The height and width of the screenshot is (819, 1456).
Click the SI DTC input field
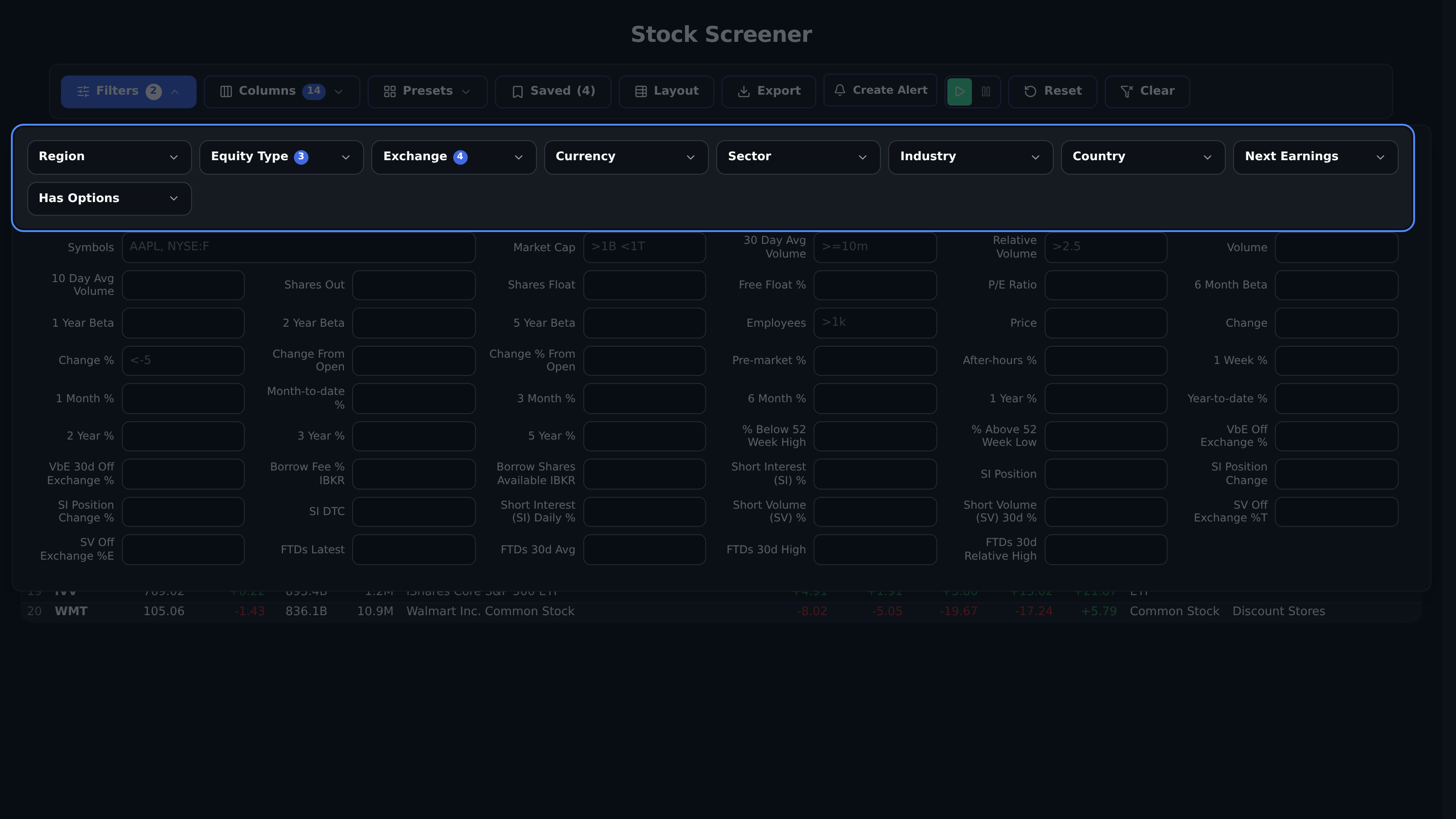(x=414, y=511)
